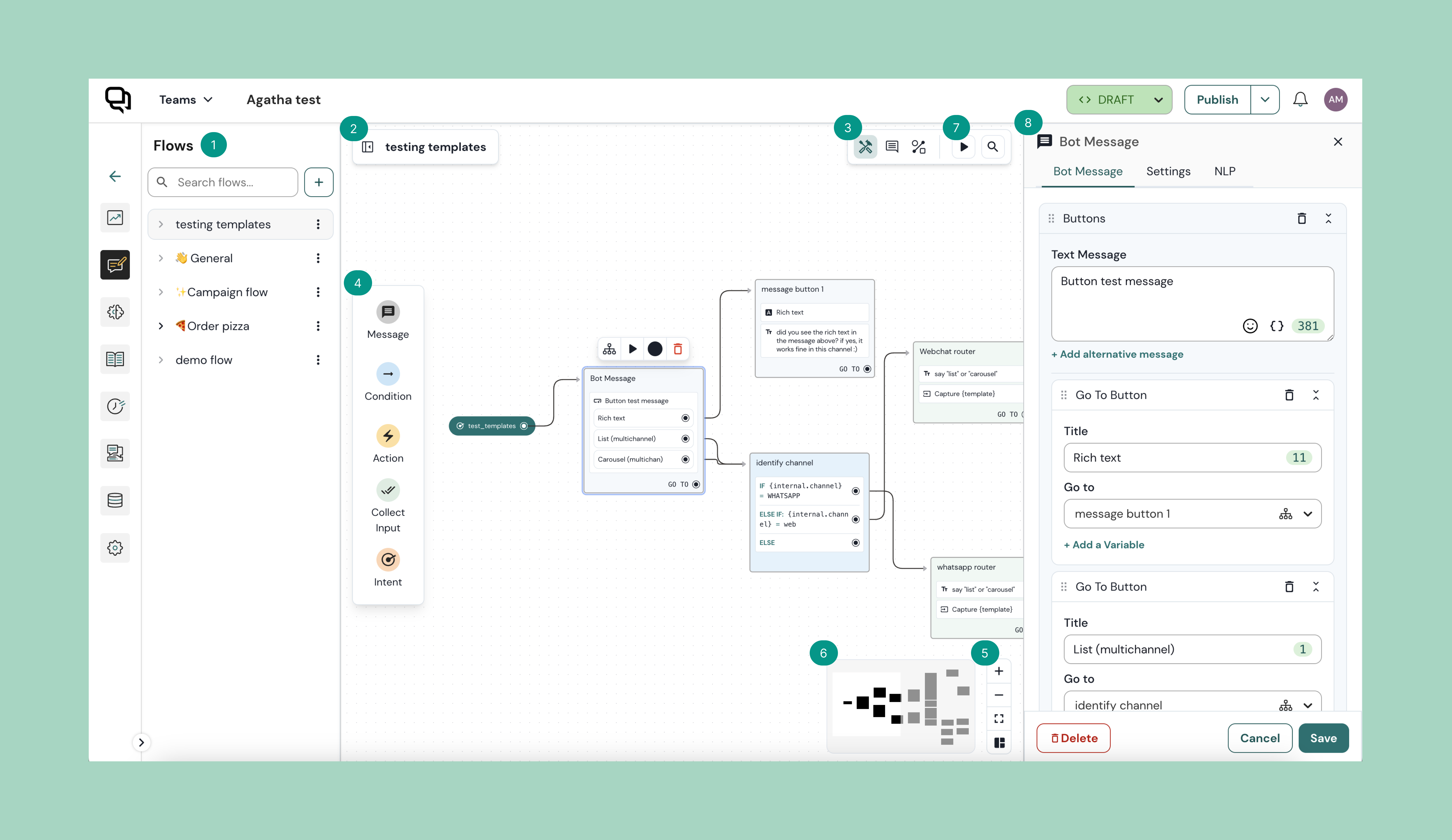
Task: Toggle the flows sidebar panel icon beside title
Action: [368, 147]
